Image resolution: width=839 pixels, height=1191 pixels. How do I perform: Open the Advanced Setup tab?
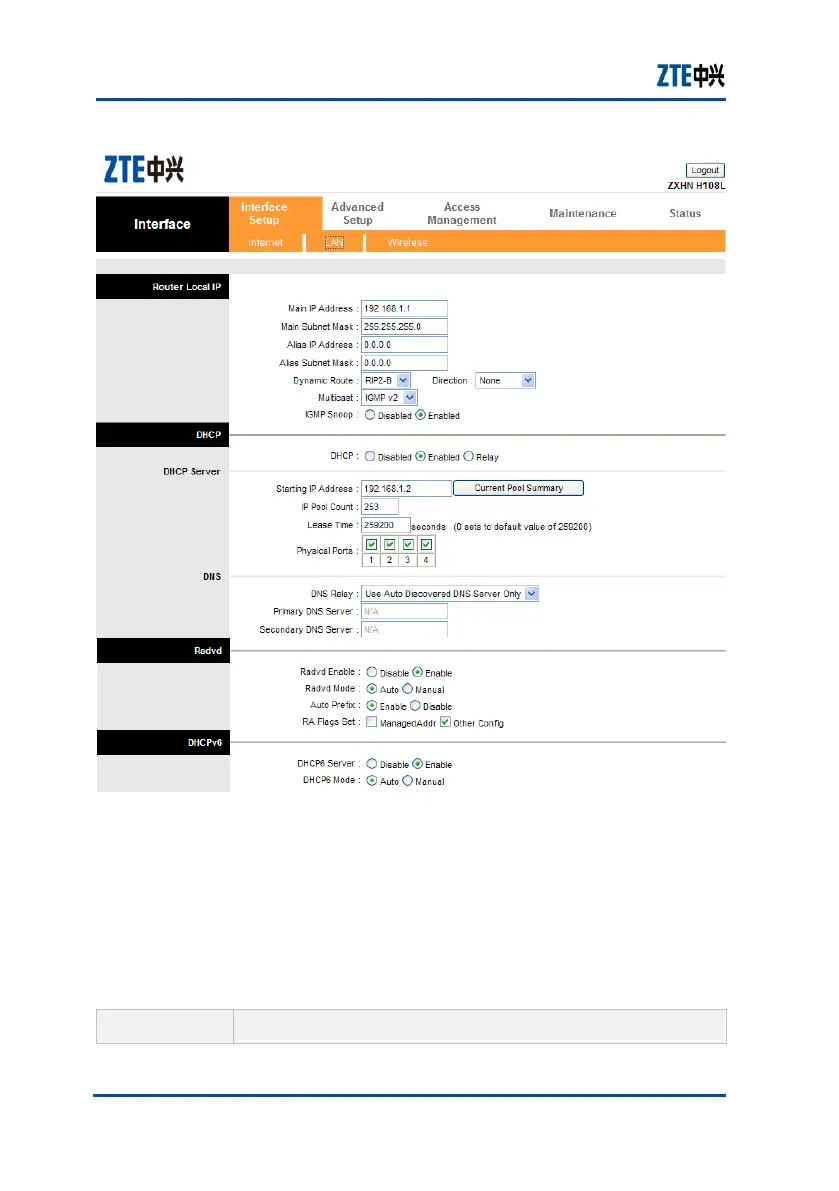pyautogui.click(x=358, y=213)
